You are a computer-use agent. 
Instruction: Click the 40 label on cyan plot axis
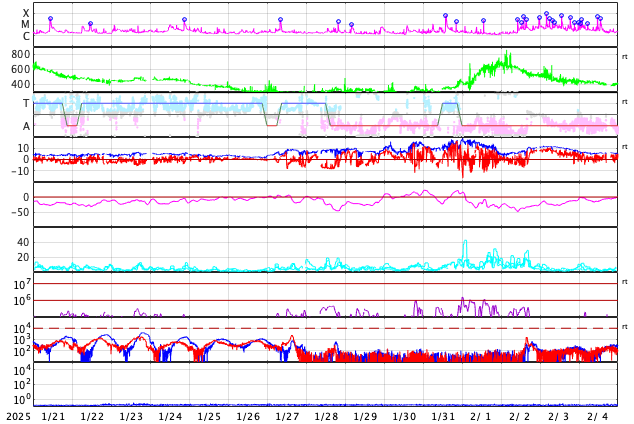tap(22, 242)
